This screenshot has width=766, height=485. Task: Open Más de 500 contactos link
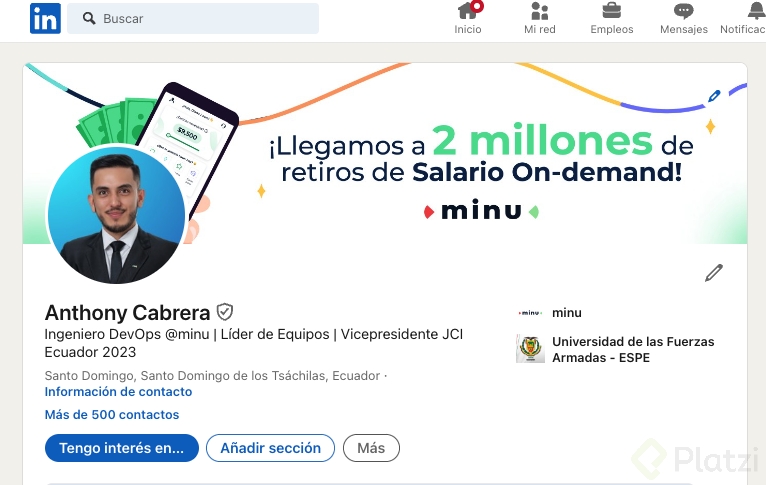pos(112,415)
